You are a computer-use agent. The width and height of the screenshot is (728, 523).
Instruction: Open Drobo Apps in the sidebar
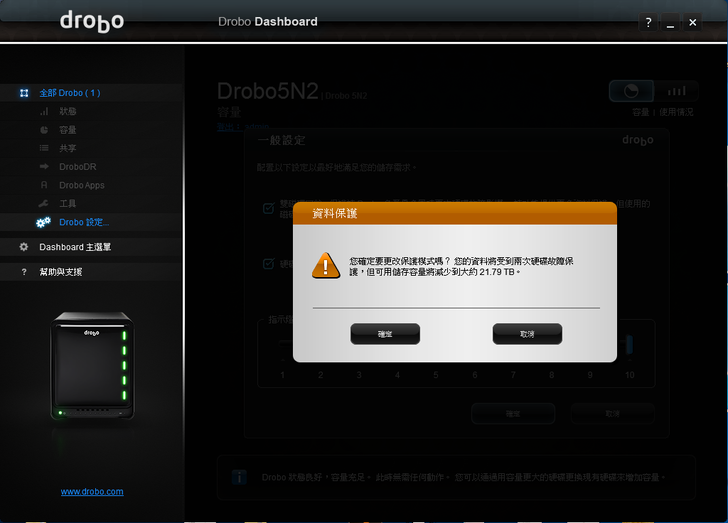pos(82,185)
